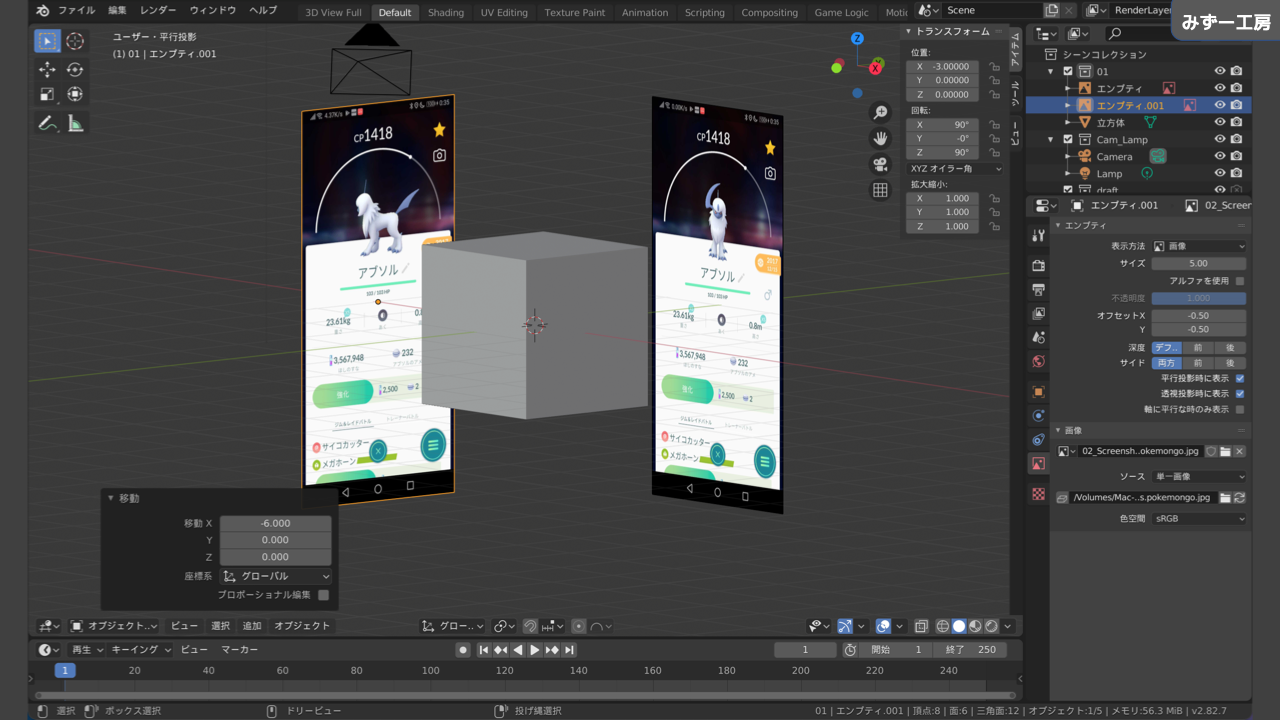Viewport: 1280px width, 720px height.
Task: Open the レンダー menu
Action: tap(158, 10)
